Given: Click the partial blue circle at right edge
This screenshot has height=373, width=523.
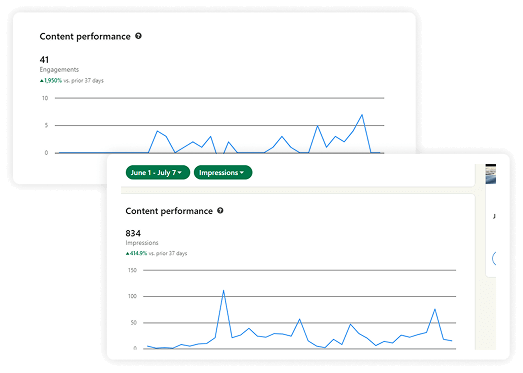Looking at the screenshot, I should click(494, 258).
